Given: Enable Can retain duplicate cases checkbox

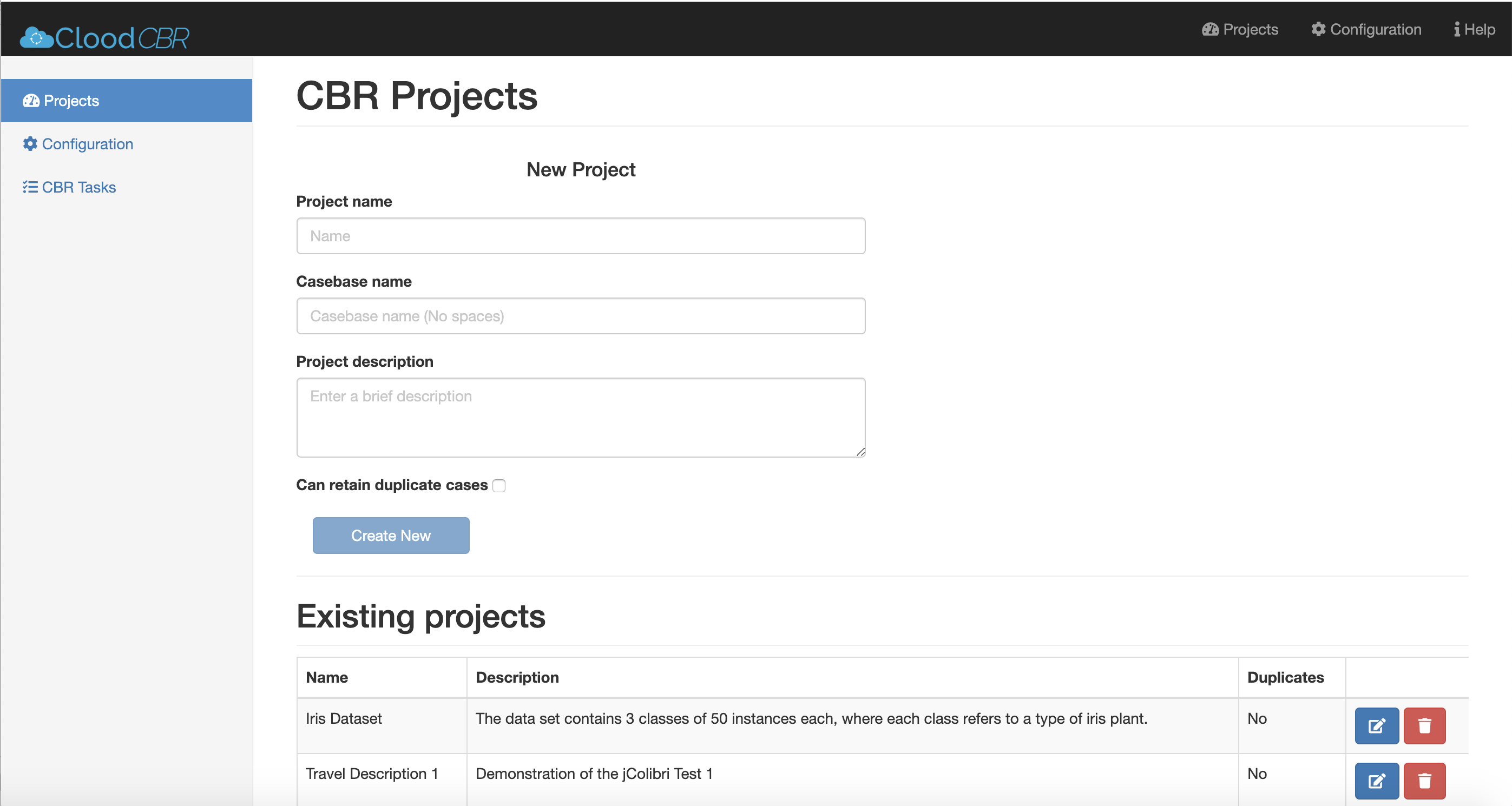Looking at the screenshot, I should coord(499,486).
